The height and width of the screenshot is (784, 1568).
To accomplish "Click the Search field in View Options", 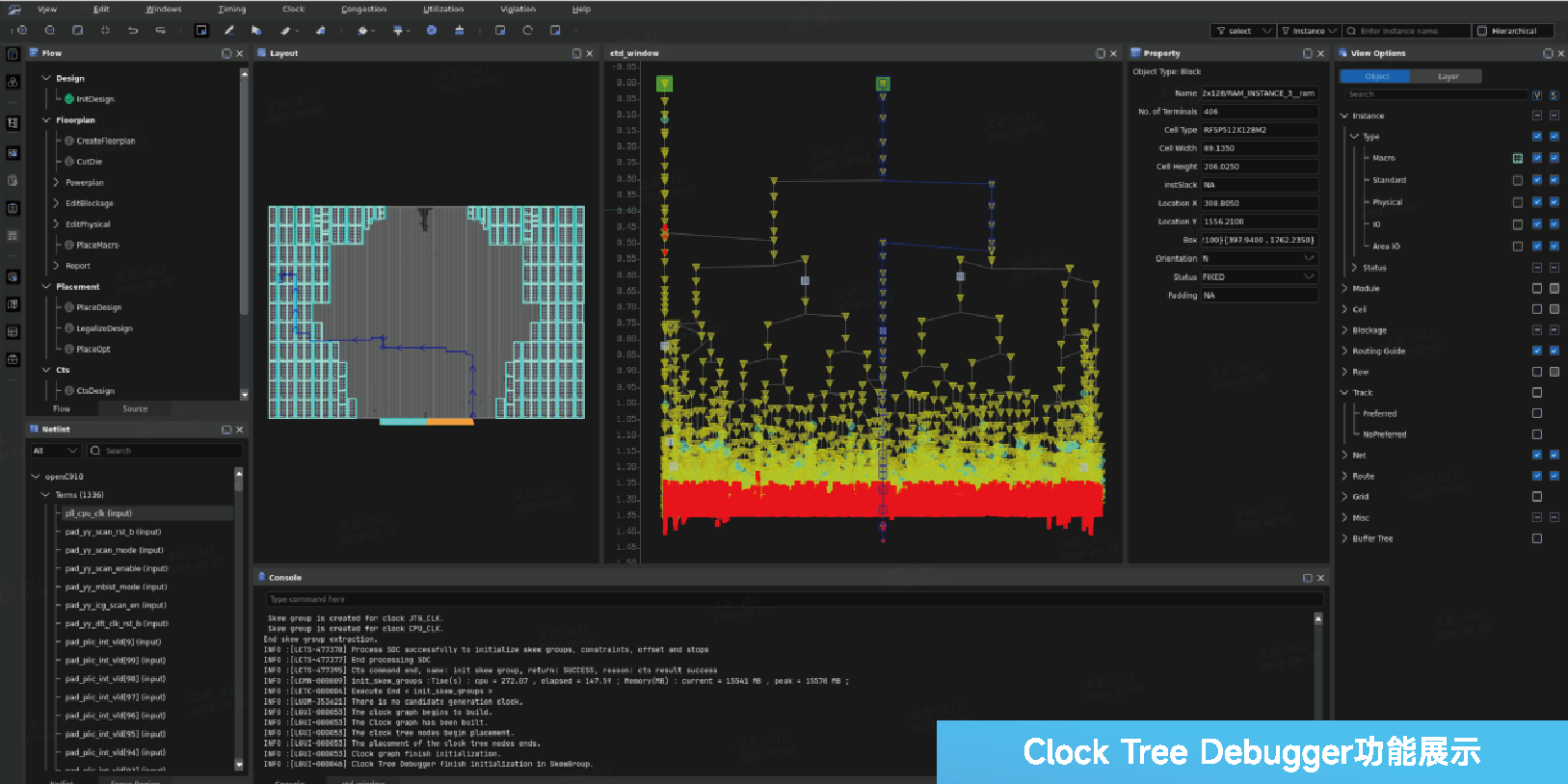I will pyautogui.click(x=1436, y=94).
